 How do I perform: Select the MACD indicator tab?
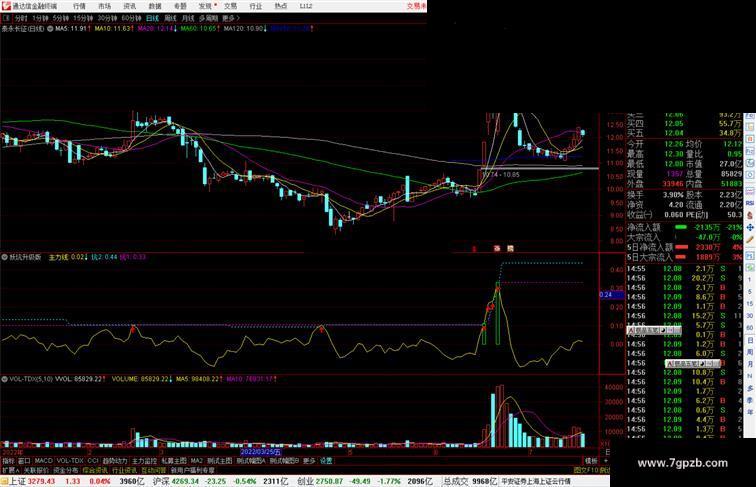click(x=43, y=461)
